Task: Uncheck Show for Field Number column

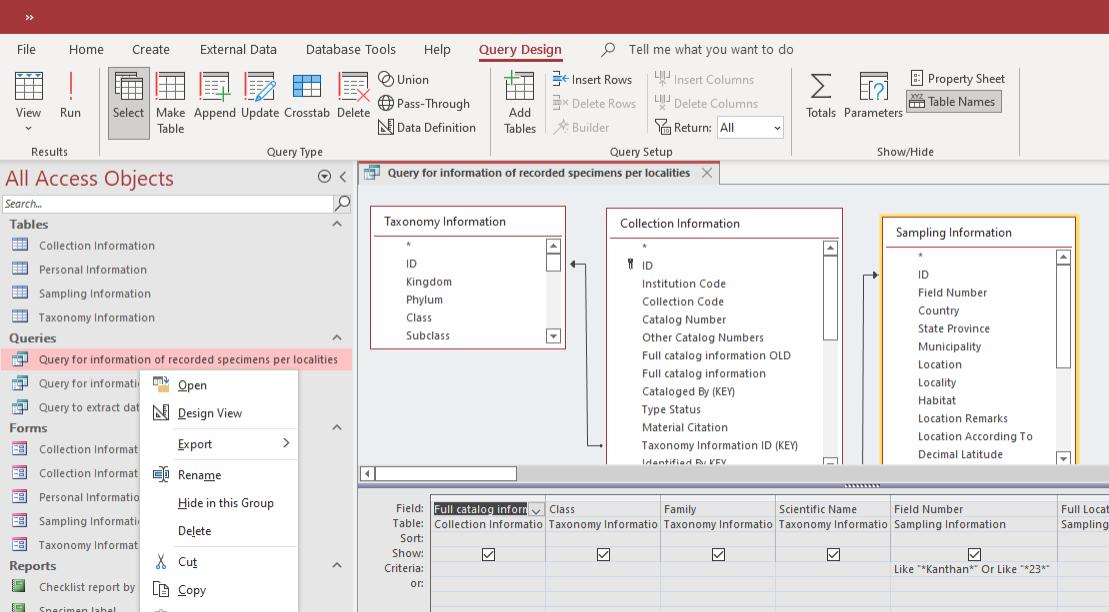Action: click(x=974, y=555)
